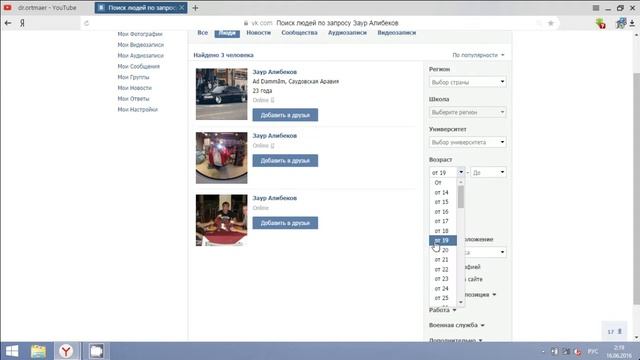Choose от 25 in age list
Screen dimensions: 640x360
pos(443,298)
